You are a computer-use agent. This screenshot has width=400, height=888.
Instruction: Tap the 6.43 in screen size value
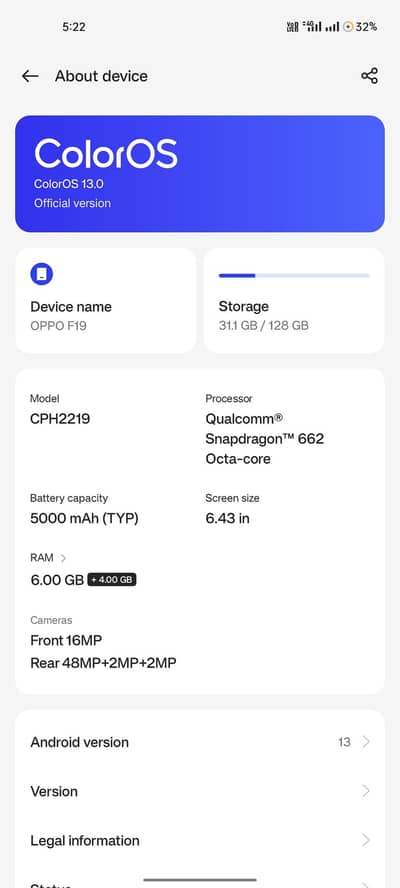[228, 518]
